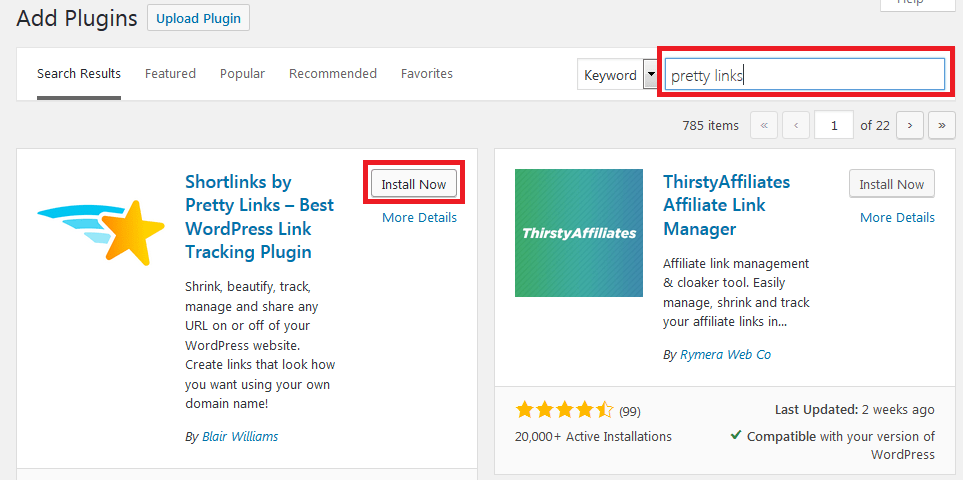Go to previous page of results
963x480 pixels.
(796, 125)
